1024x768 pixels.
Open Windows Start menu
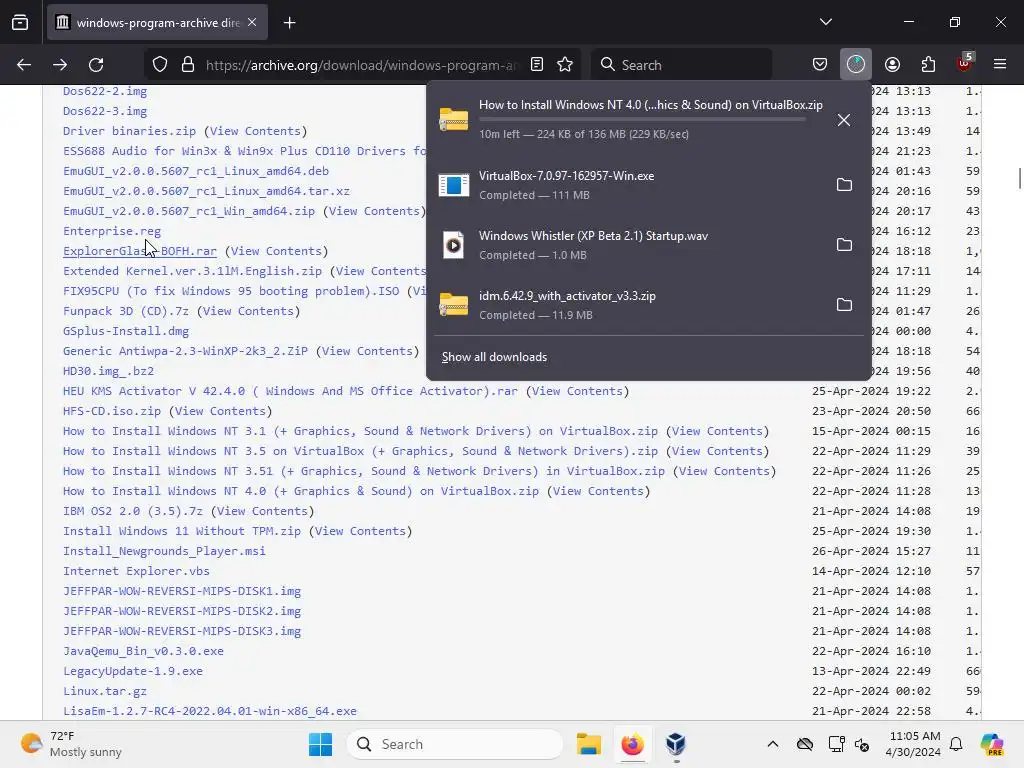click(x=320, y=744)
